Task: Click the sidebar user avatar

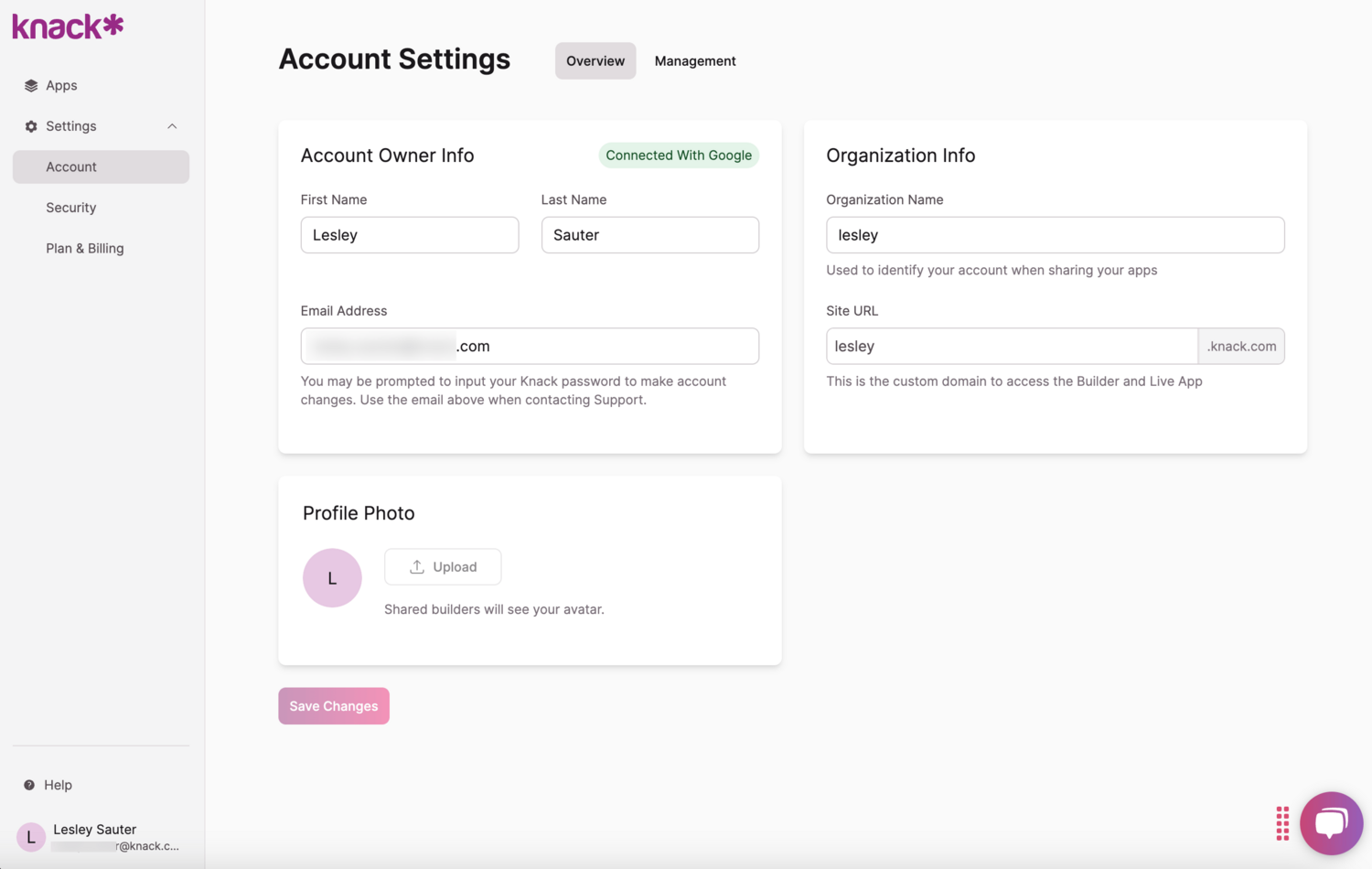Action: pos(31,837)
